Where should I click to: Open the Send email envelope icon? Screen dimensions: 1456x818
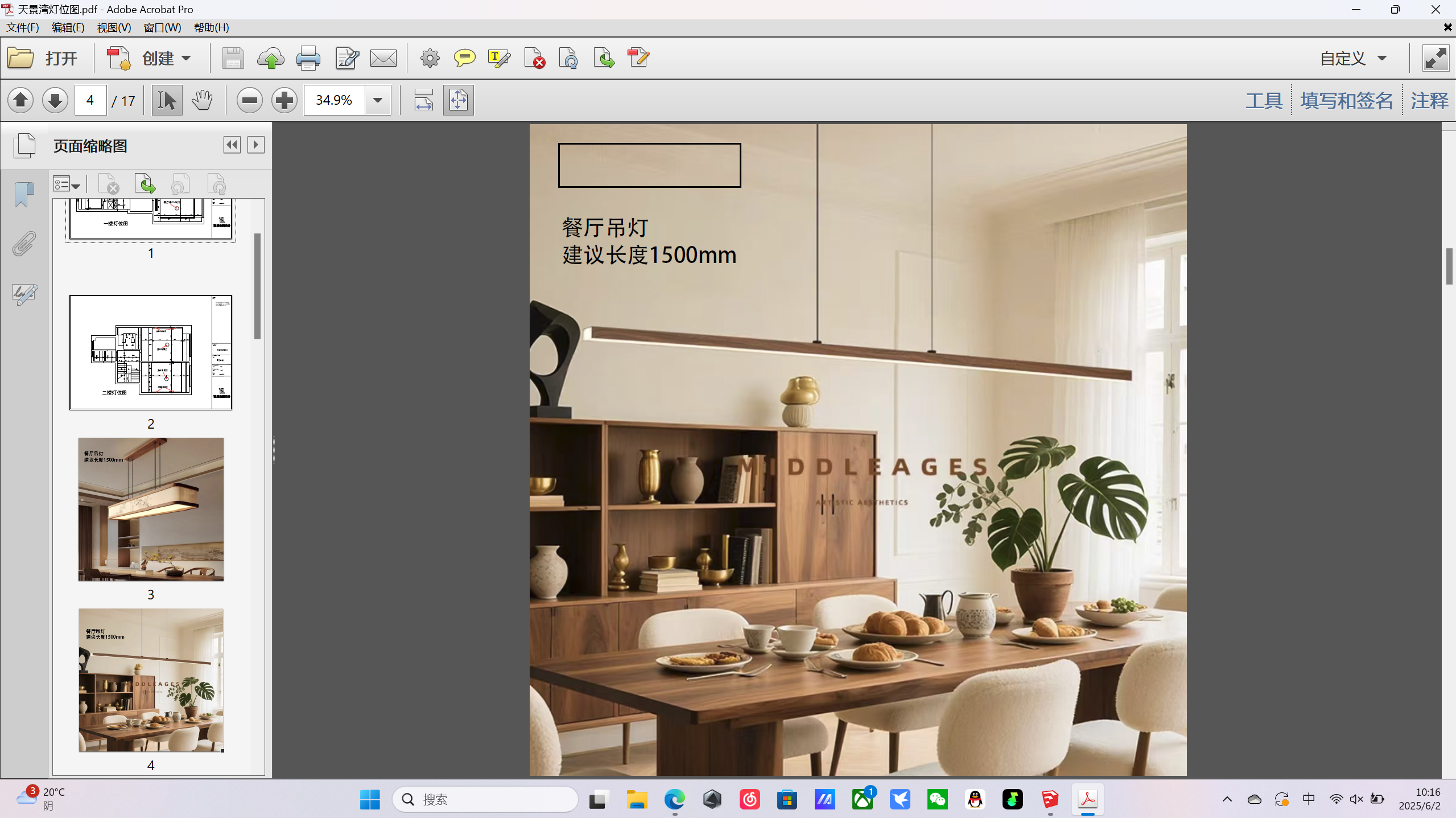[x=383, y=58]
